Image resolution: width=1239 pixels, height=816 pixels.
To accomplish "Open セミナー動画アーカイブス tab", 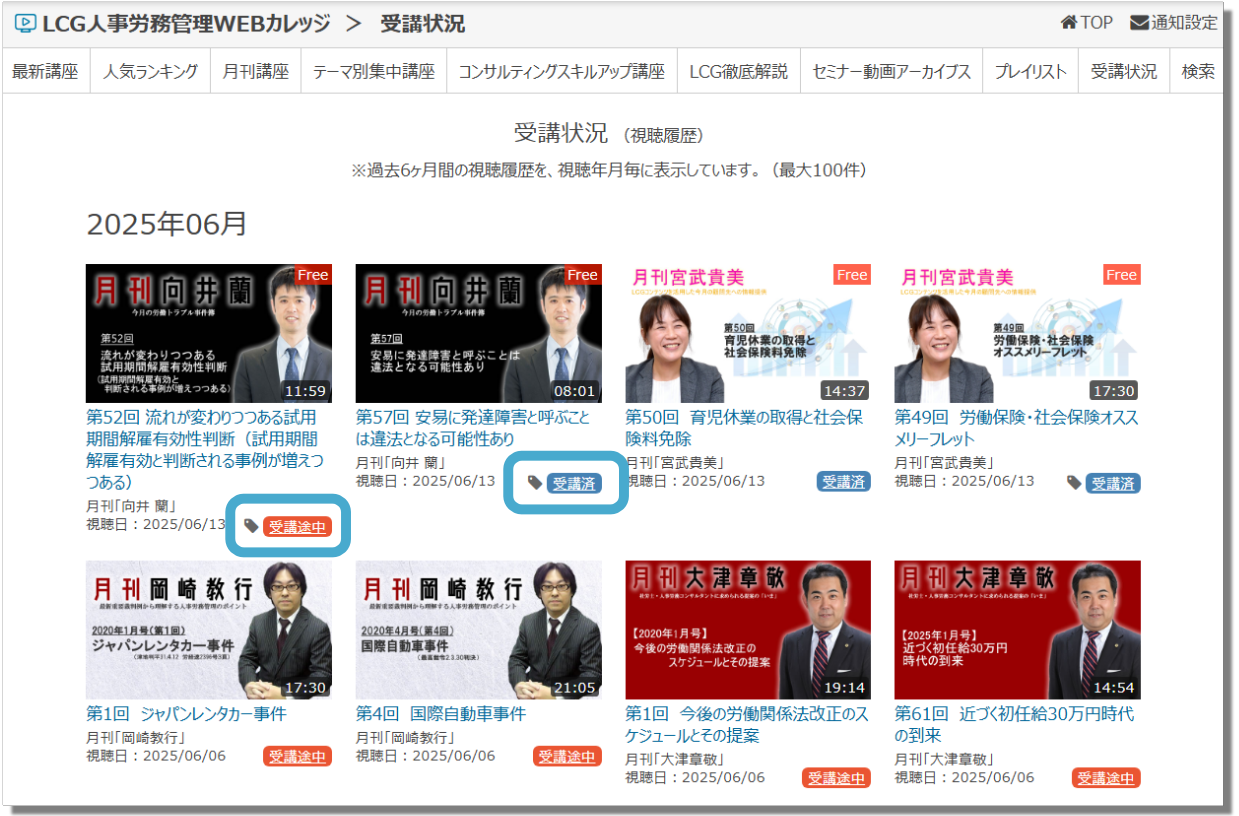I will [x=891, y=72].
